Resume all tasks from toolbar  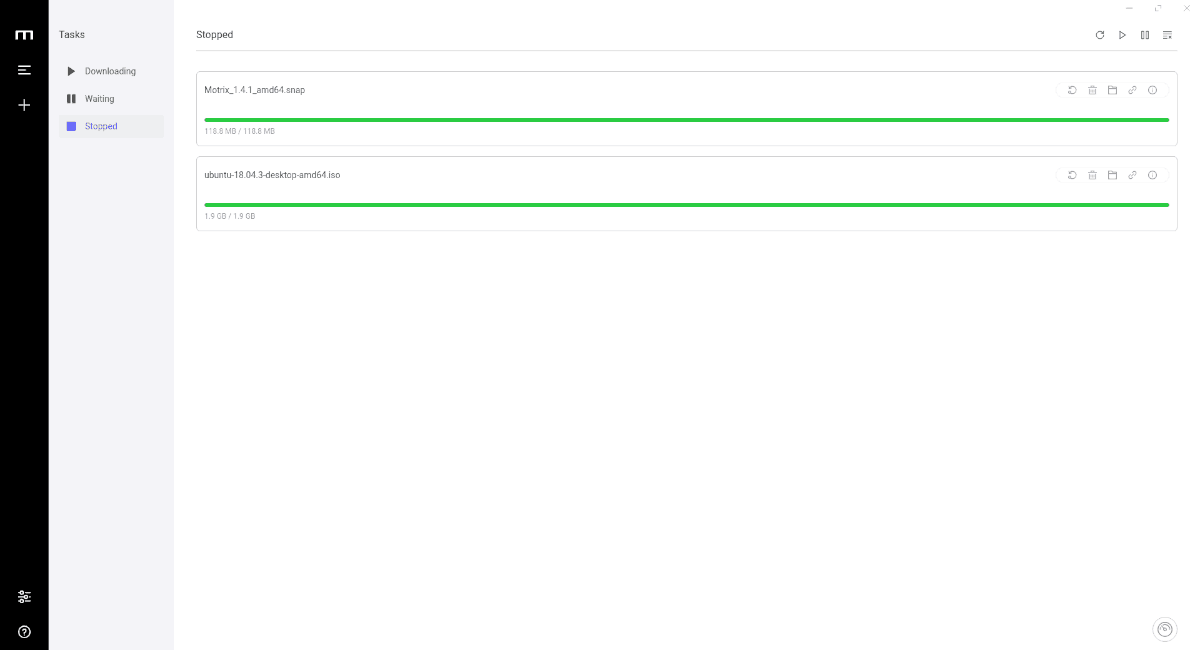1122,35
